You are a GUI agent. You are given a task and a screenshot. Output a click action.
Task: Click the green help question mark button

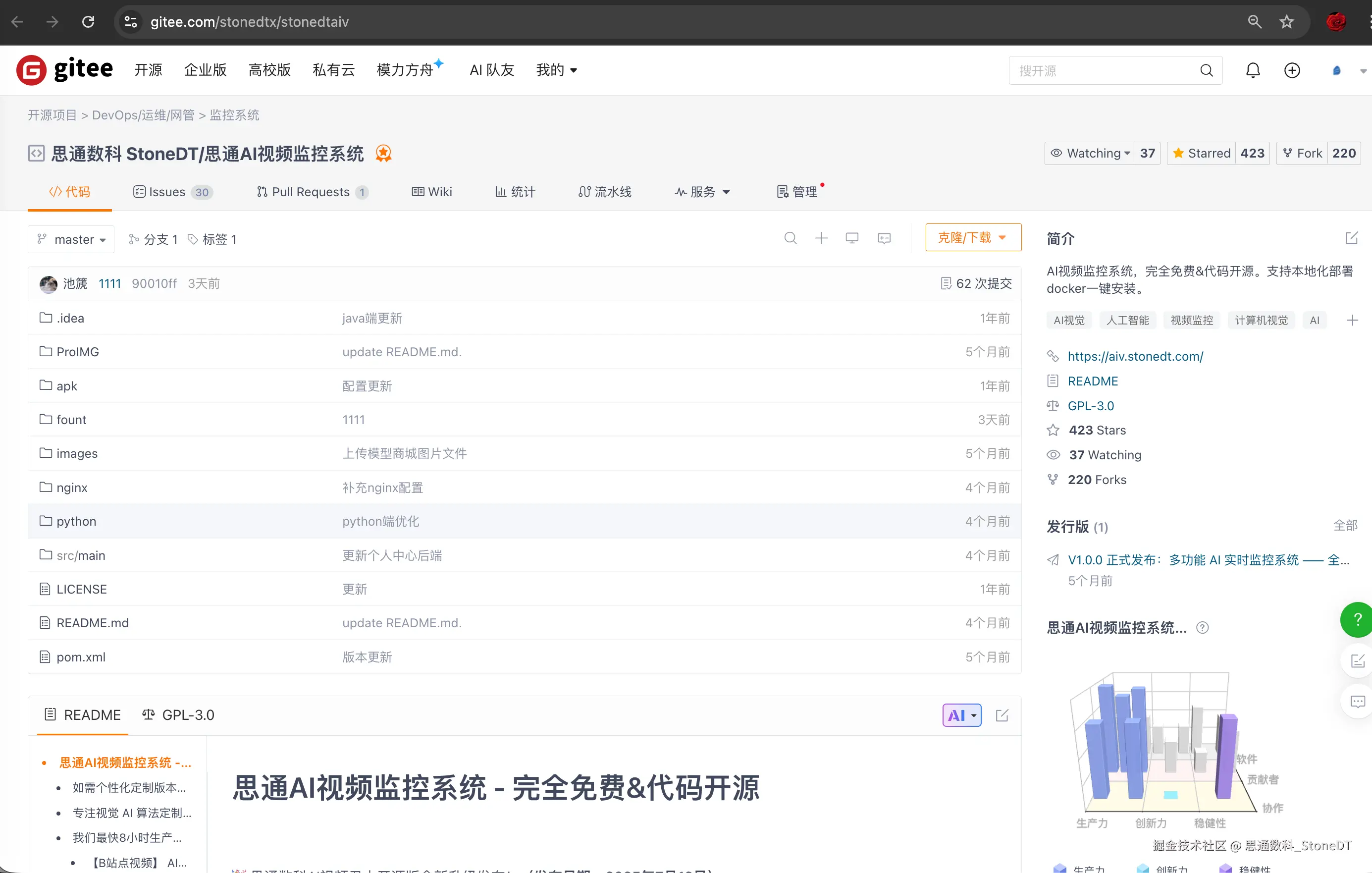pyautogui.click(x=1357, y=619)
